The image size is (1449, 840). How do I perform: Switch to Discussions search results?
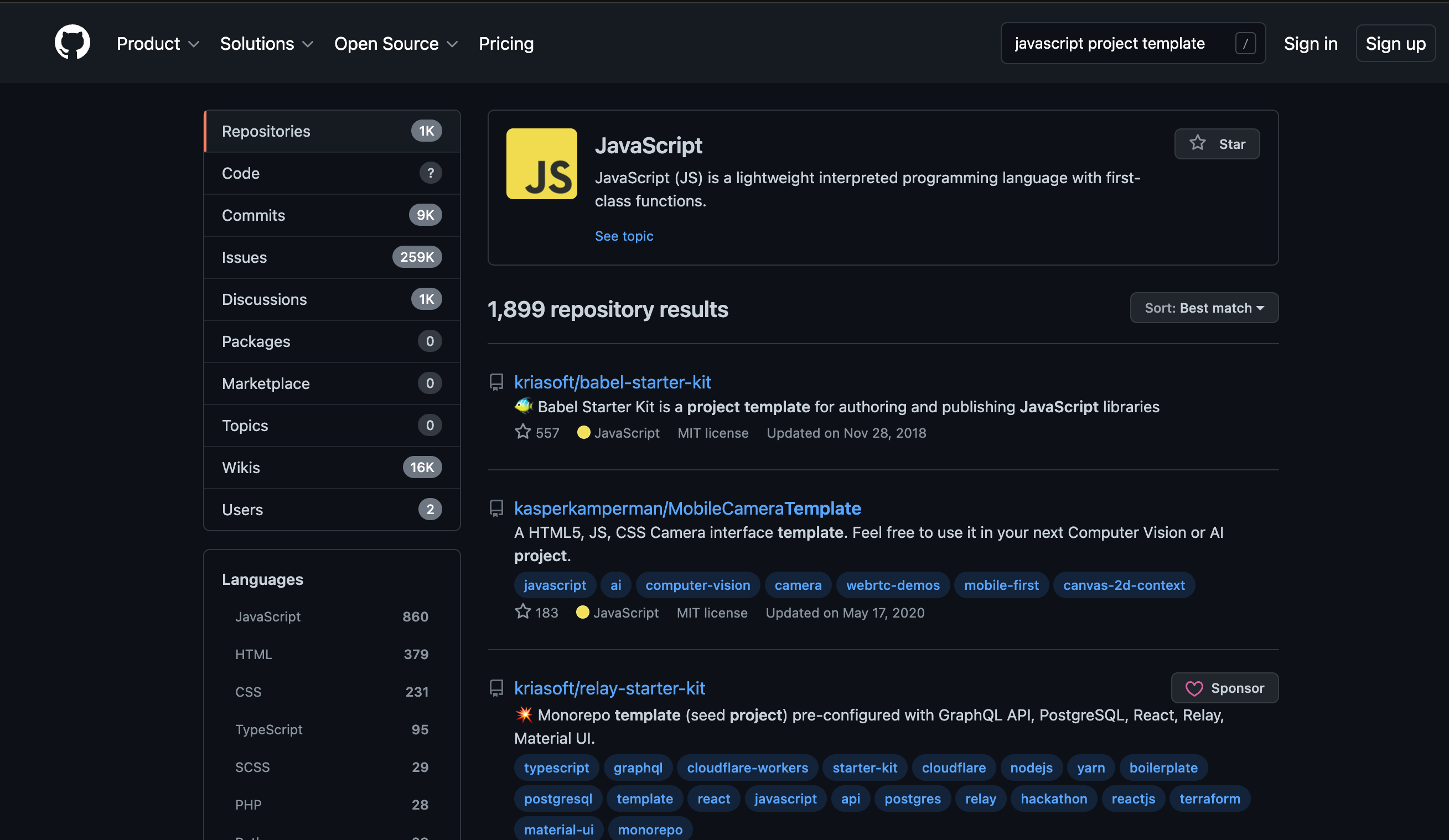tap(332, 299)
